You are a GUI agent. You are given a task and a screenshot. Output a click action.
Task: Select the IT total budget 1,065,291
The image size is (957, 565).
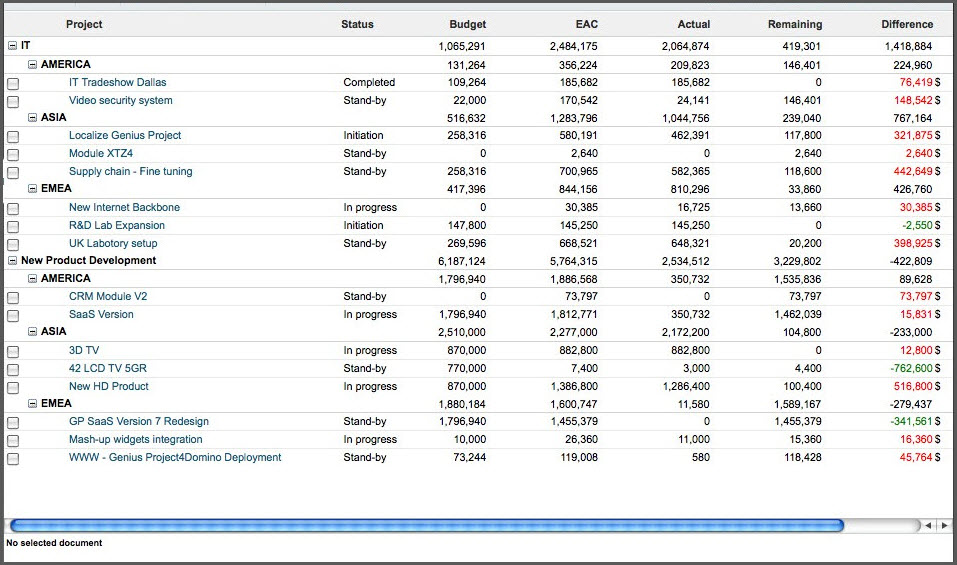click(461, 46)
